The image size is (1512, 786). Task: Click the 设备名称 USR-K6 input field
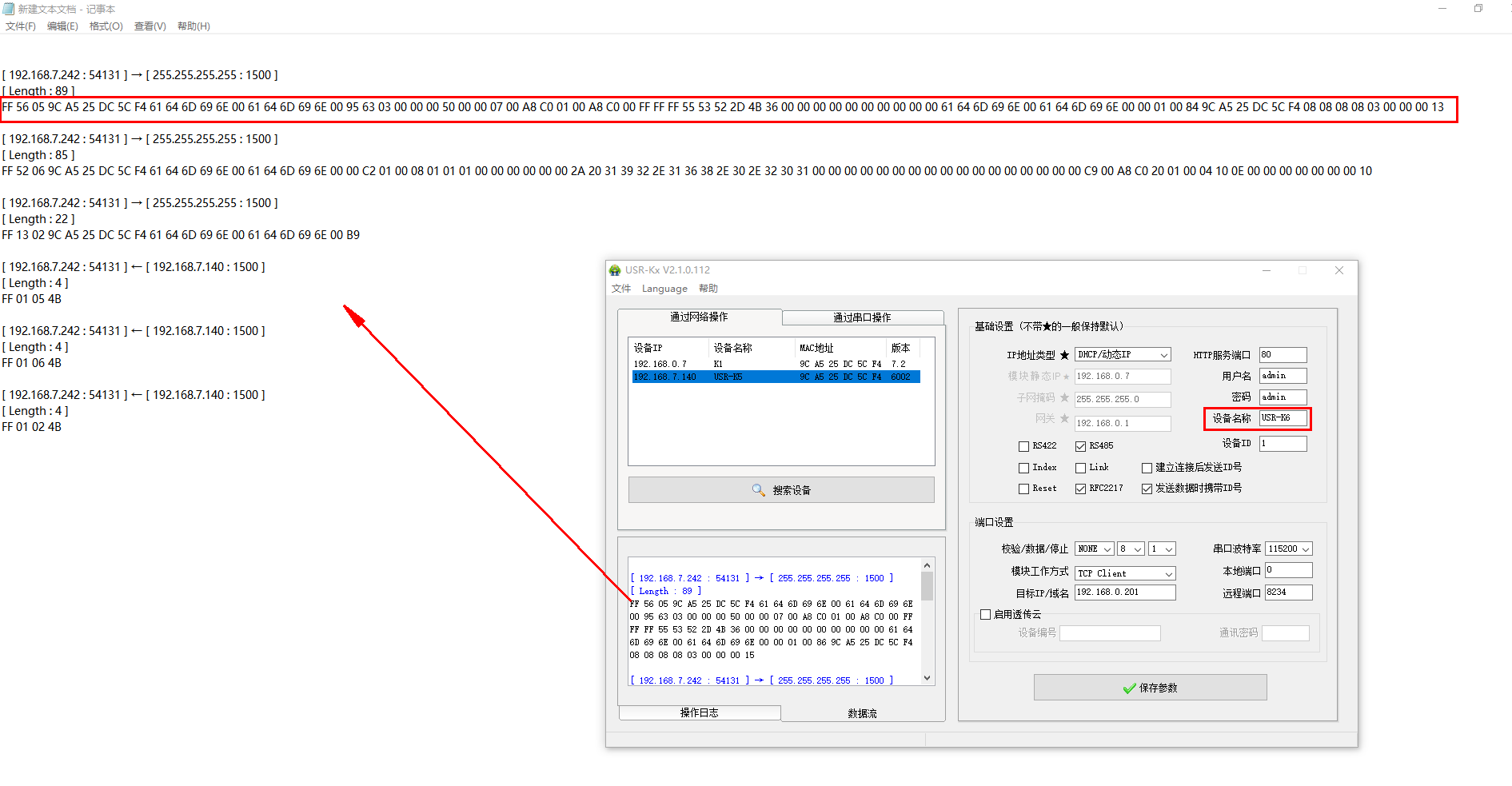click(1282, 418)
